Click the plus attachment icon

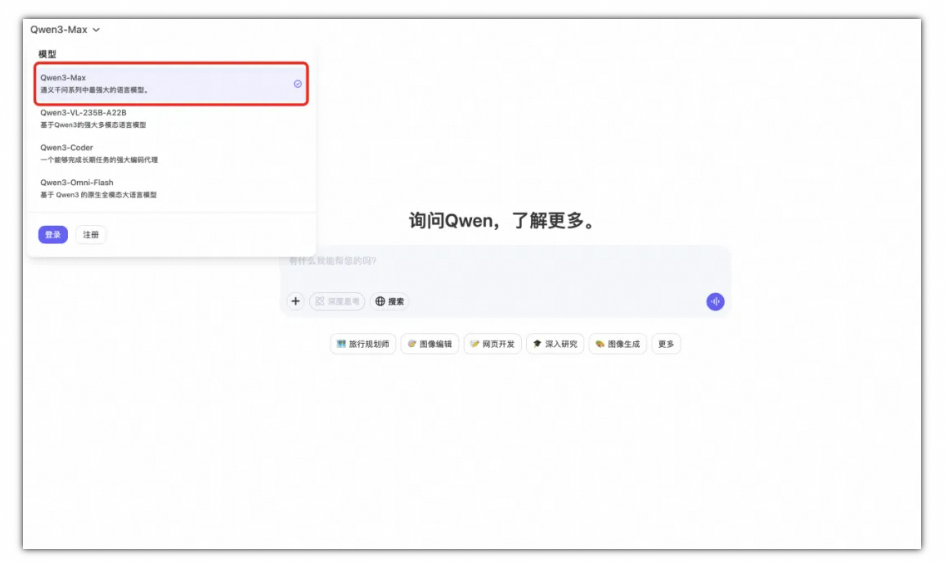(295, 301)
